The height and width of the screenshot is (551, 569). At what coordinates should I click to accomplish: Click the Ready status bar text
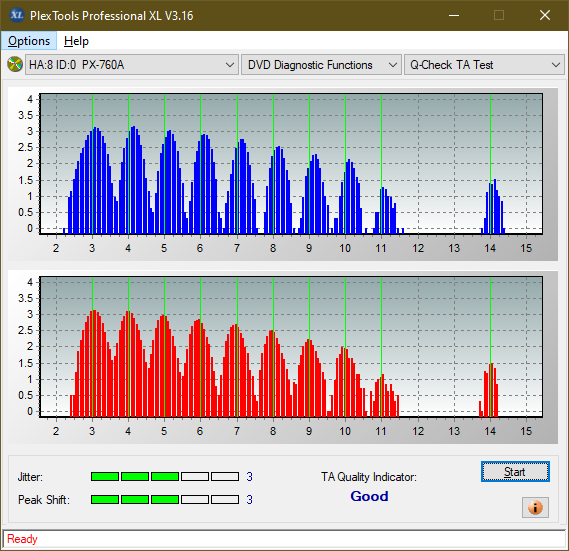(22, 539)
